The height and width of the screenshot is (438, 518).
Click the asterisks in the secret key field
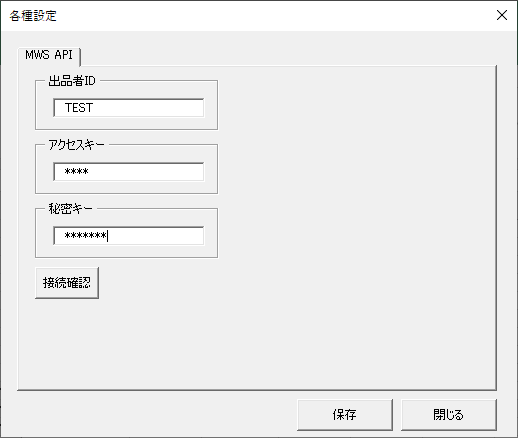click(86, 236)
